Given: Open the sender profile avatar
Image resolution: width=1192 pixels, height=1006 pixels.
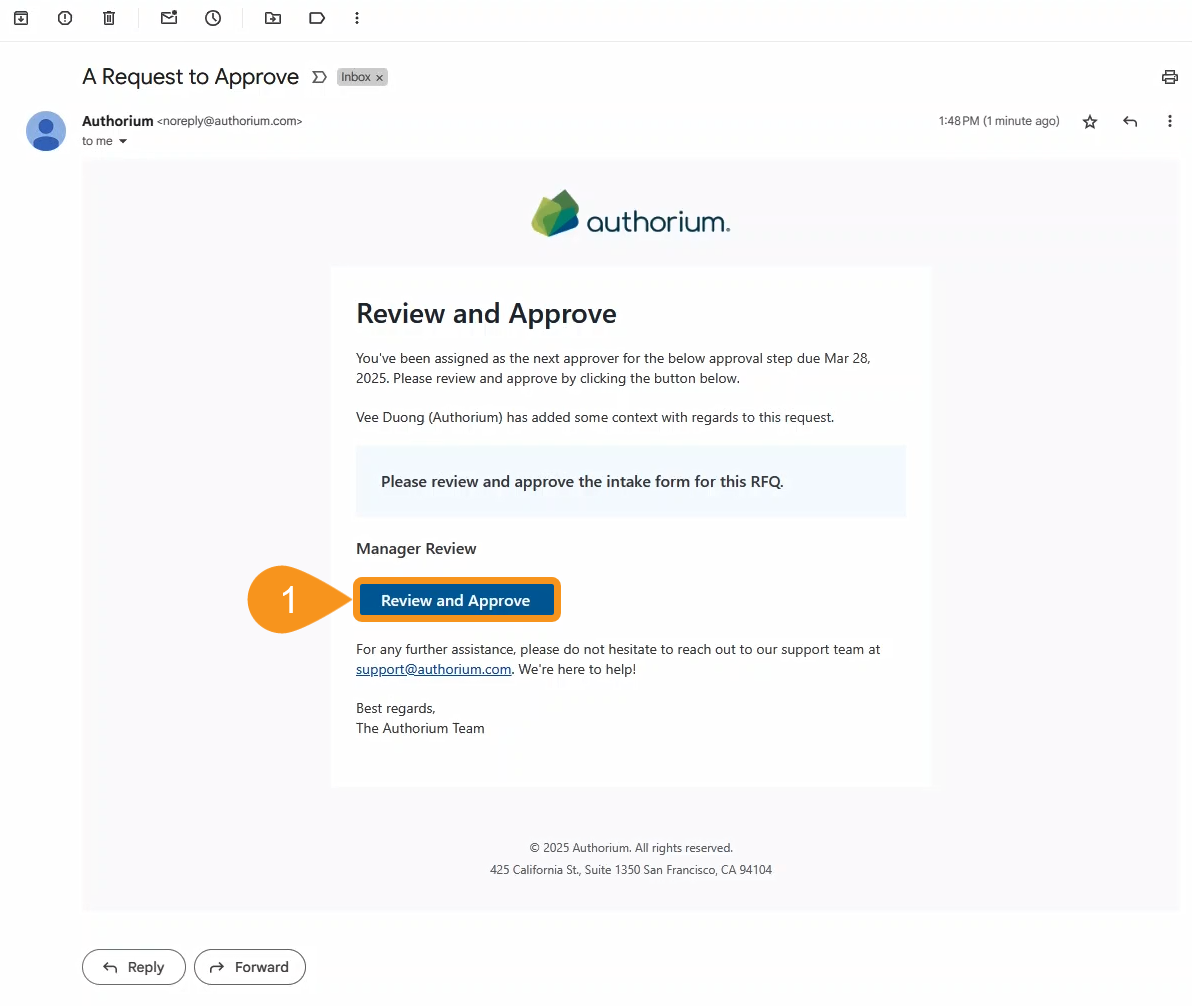Looking at the screenshot, I should pos(45,131).
